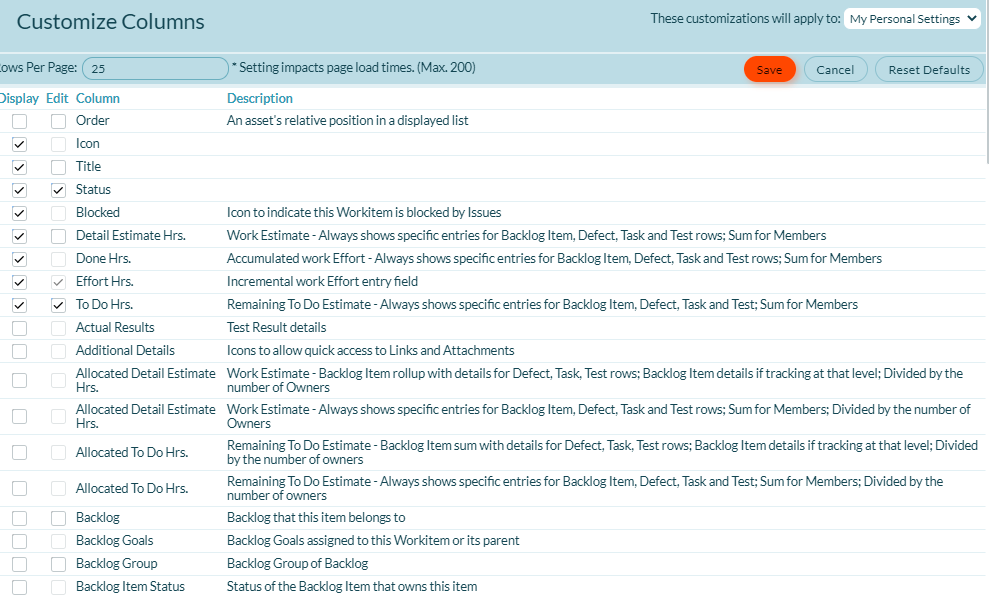Select the Backlog Goals column name
The height and width of the screenshot is (597, 989).
coord(114,540)
